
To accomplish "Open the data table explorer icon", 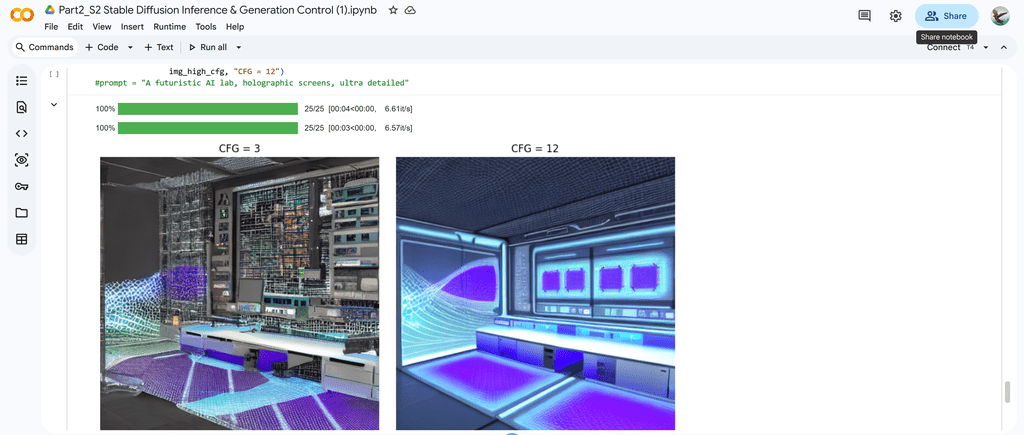I will click(21, 239).
